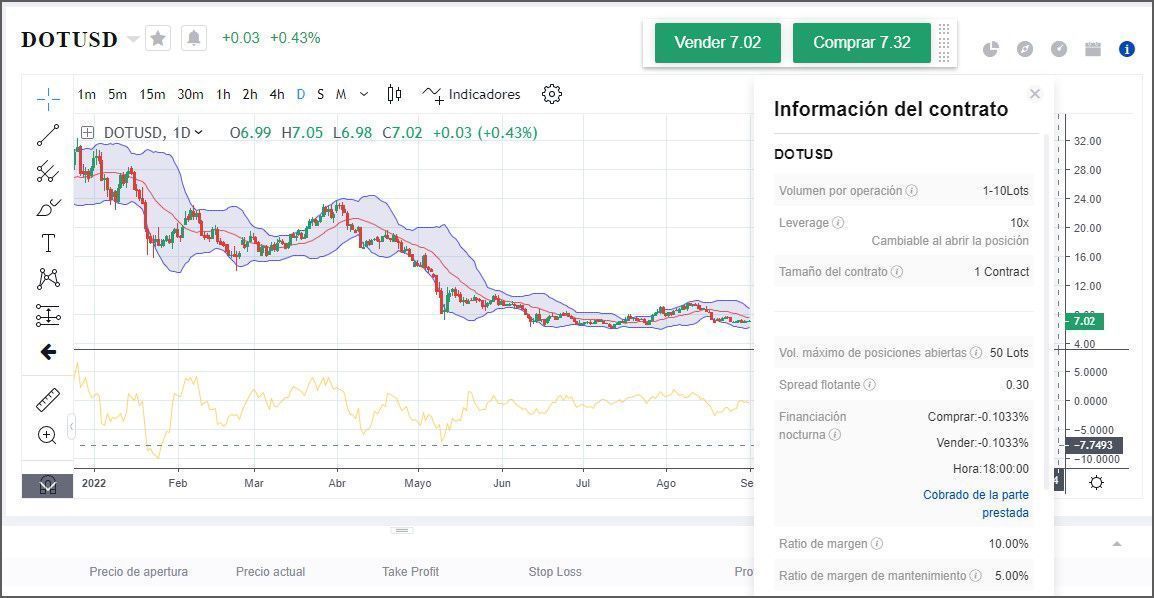Toggle the blue contract info icon
Screen dimensions: 1154x598
(x=1126, y=49)
